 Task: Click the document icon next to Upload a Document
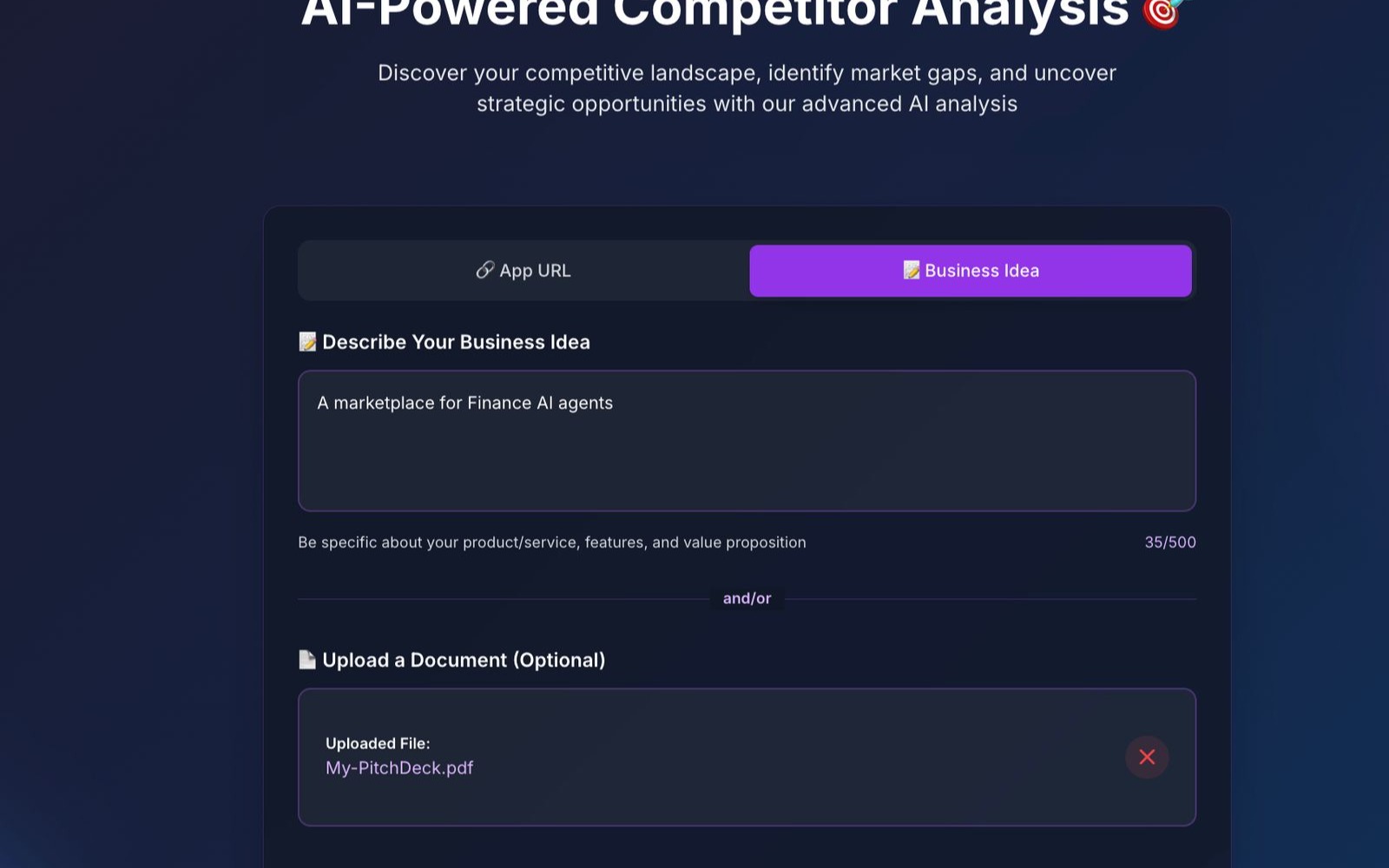307,660
